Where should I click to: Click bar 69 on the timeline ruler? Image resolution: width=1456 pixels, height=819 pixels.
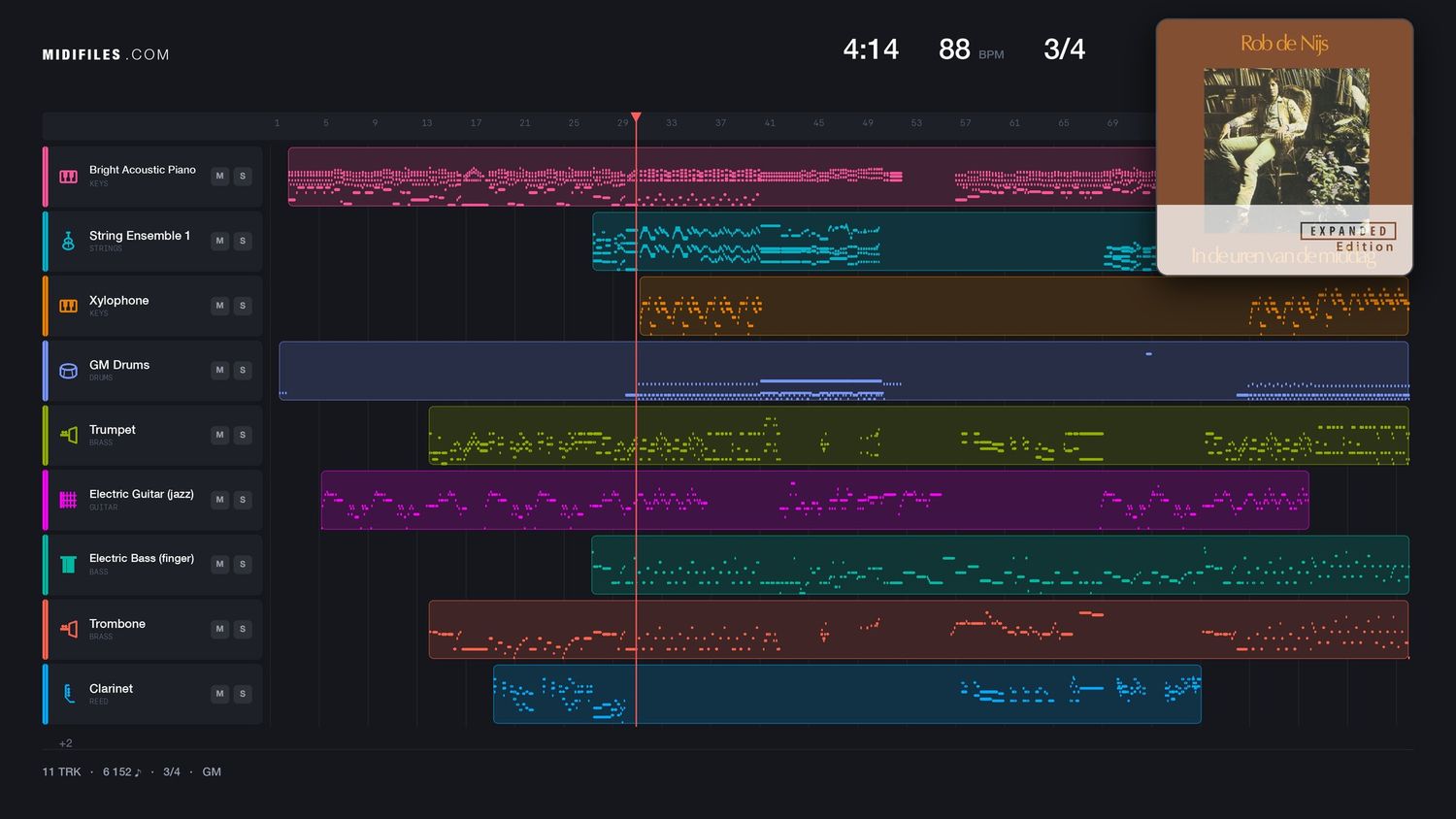[1112, 123]
